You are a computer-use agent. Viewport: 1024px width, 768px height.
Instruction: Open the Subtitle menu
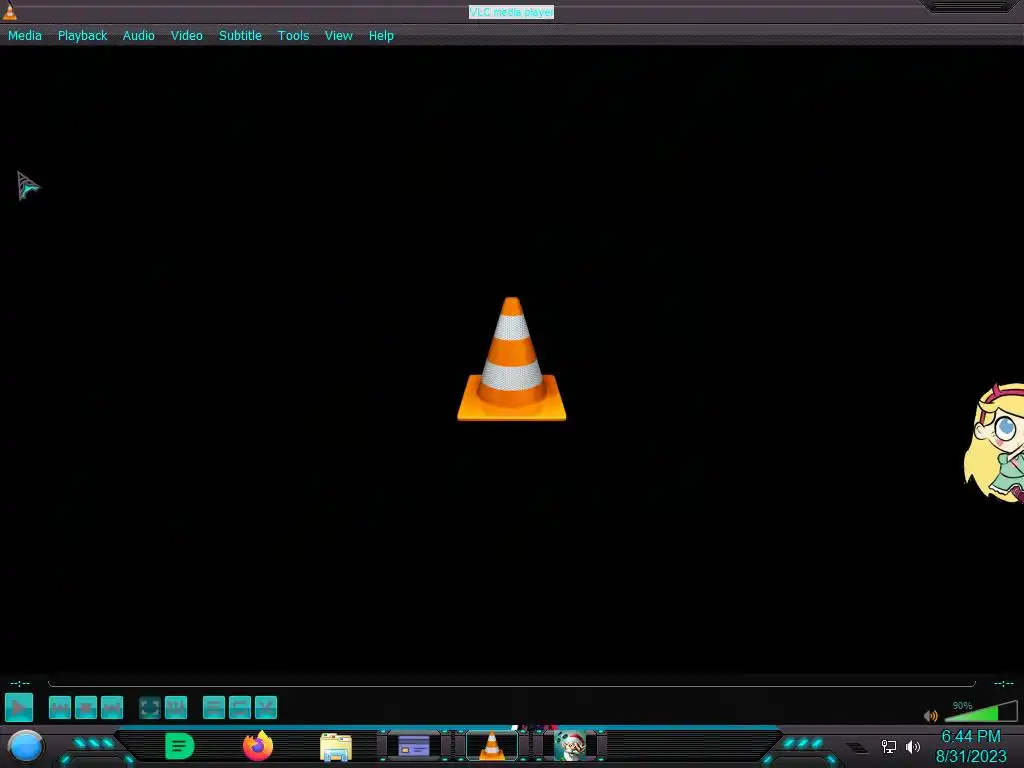[240, 36]
